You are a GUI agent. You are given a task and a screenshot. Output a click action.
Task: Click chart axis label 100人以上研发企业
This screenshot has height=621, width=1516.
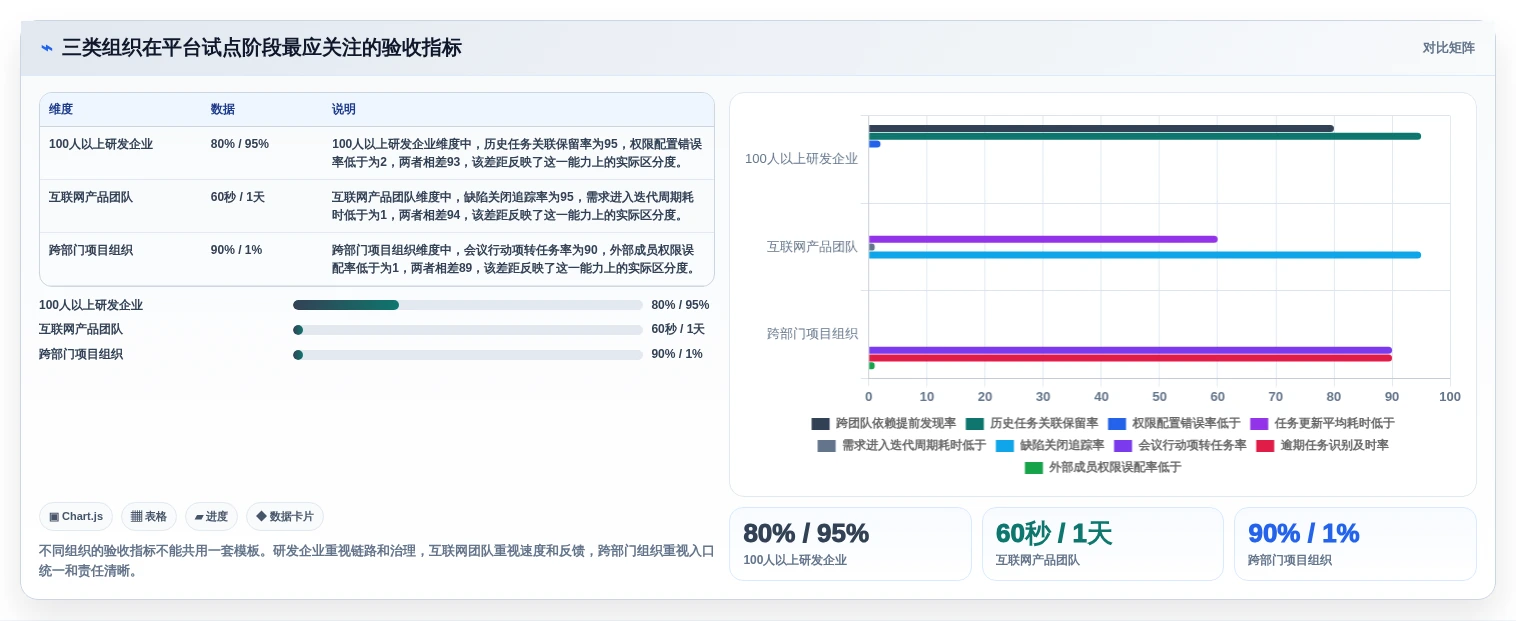pos(801,159)
